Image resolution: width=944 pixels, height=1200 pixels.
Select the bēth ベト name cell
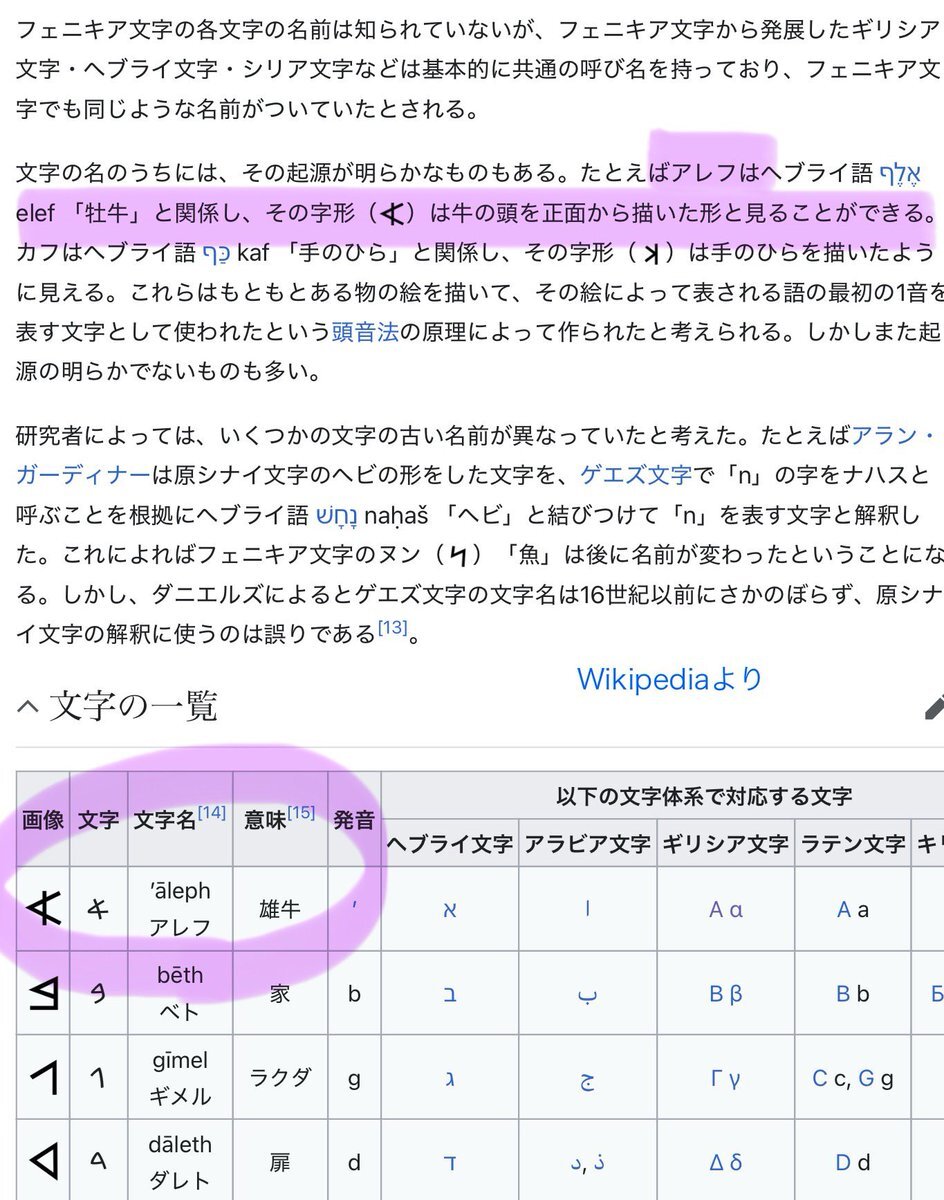tap(180, 993)
